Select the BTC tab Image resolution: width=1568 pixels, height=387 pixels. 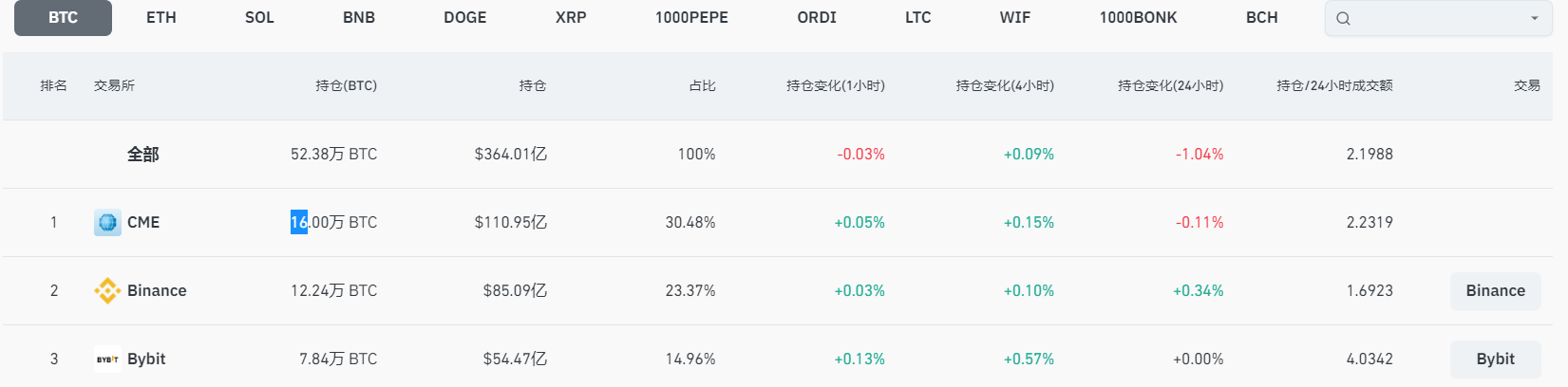(63, 18)
